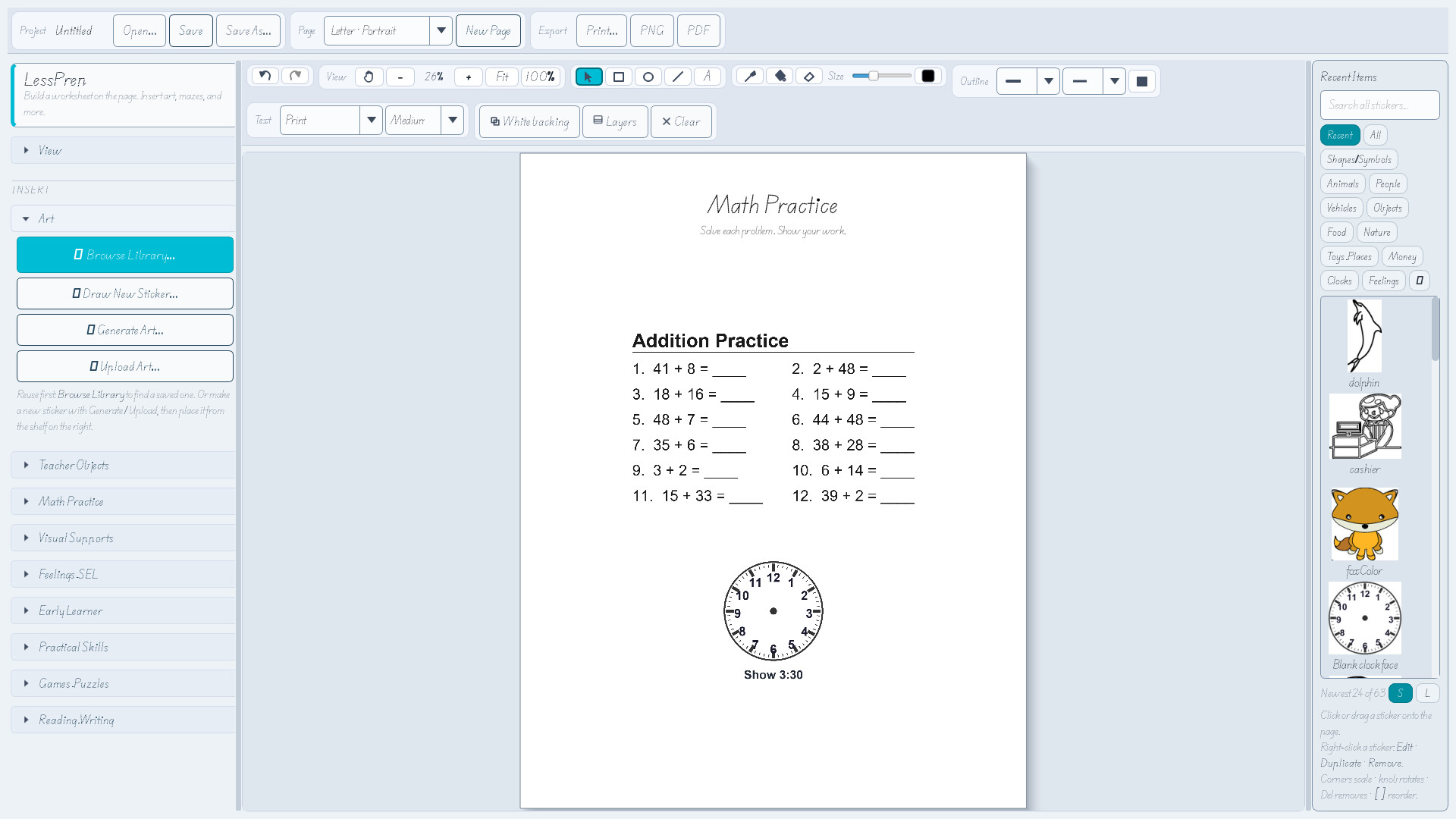Toggle White backing option
The width and height of the screenshot is (1456, 819).
(529, 121)
